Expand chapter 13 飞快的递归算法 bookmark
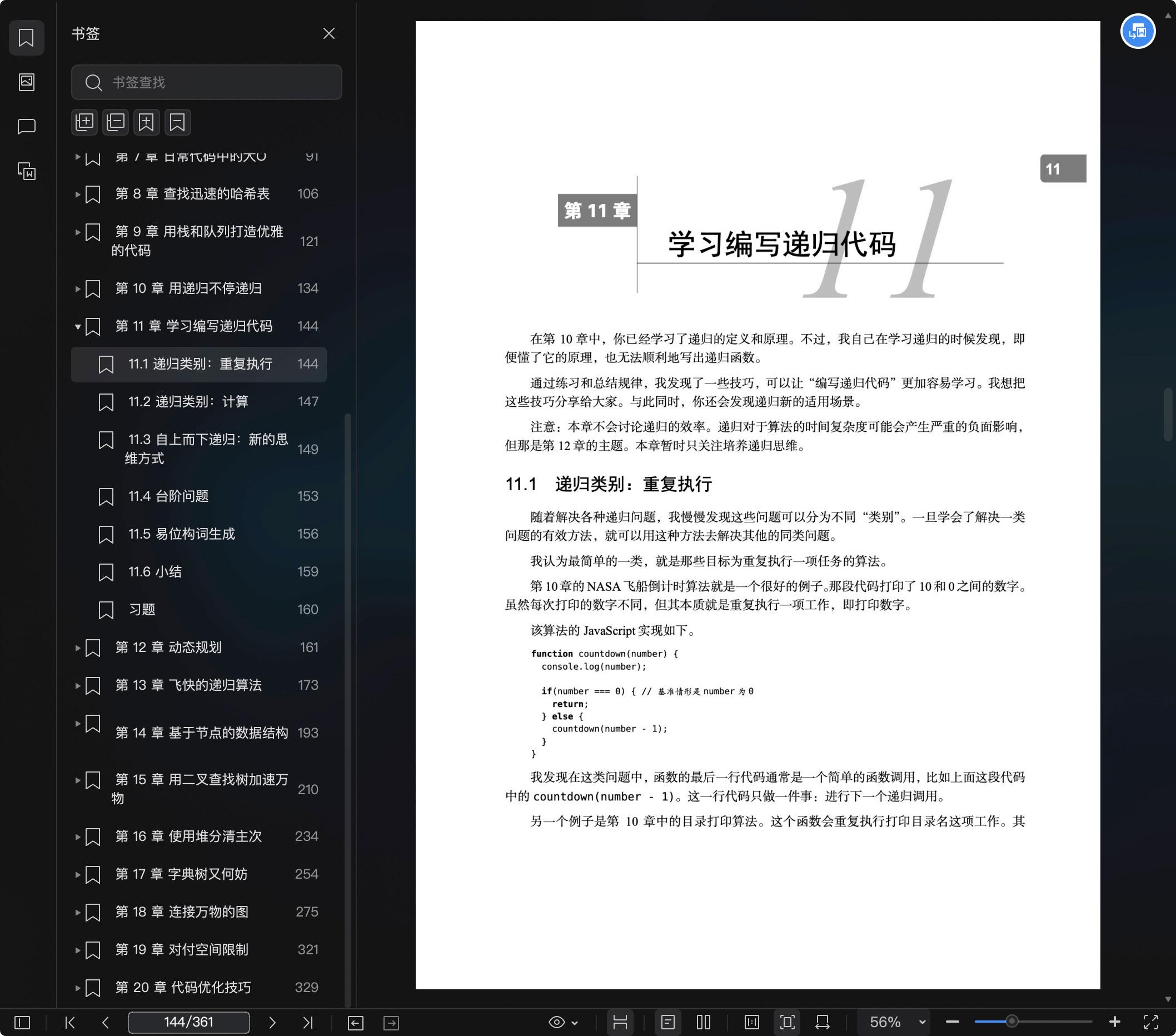This screenshot has width=1176, height=1036. pos(78,686)
